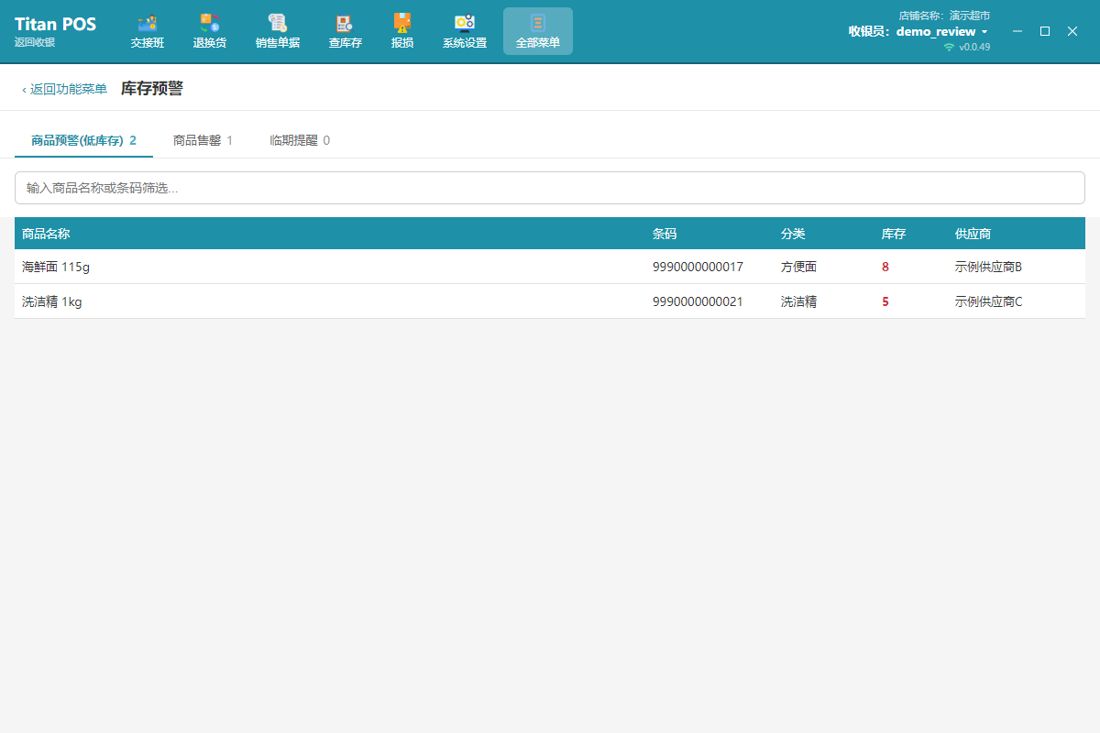
Task: Click the 方便面 category cell
Action: 799,267
